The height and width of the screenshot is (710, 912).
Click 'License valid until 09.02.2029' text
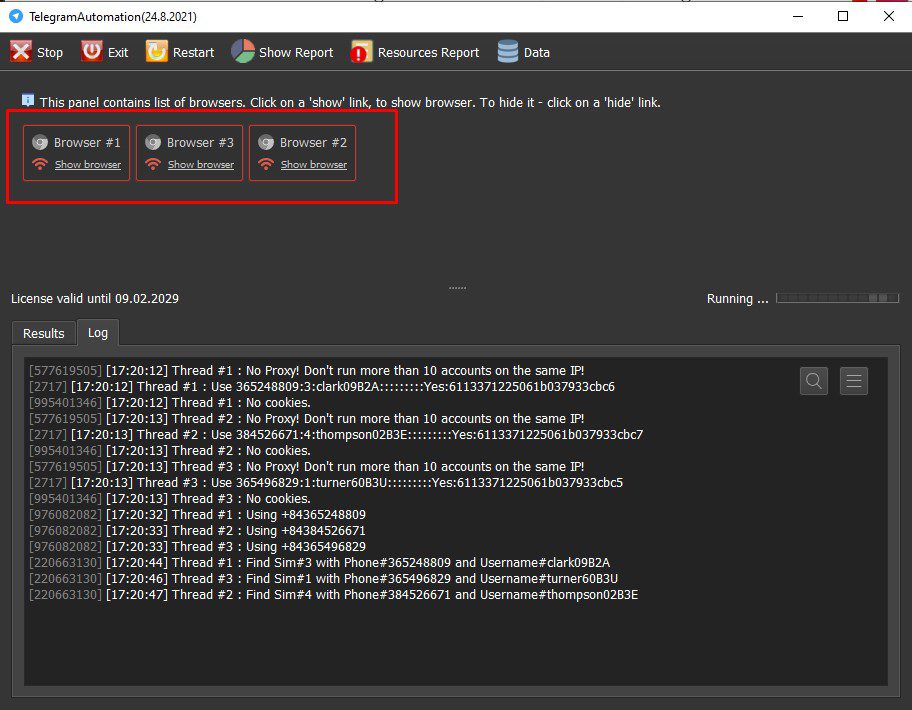tap(95, 298)
